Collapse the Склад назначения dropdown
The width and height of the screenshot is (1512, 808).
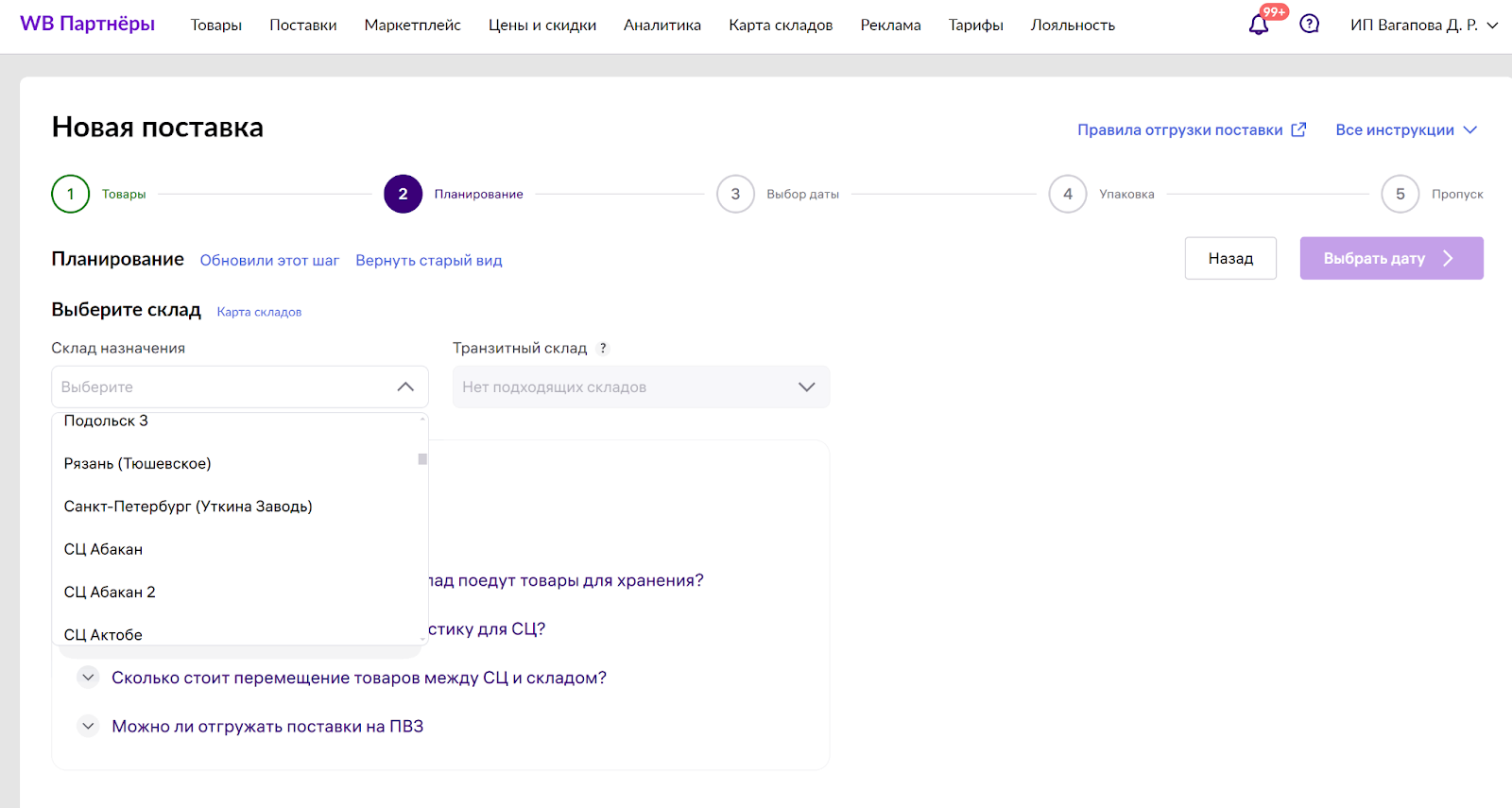[405, 387]
